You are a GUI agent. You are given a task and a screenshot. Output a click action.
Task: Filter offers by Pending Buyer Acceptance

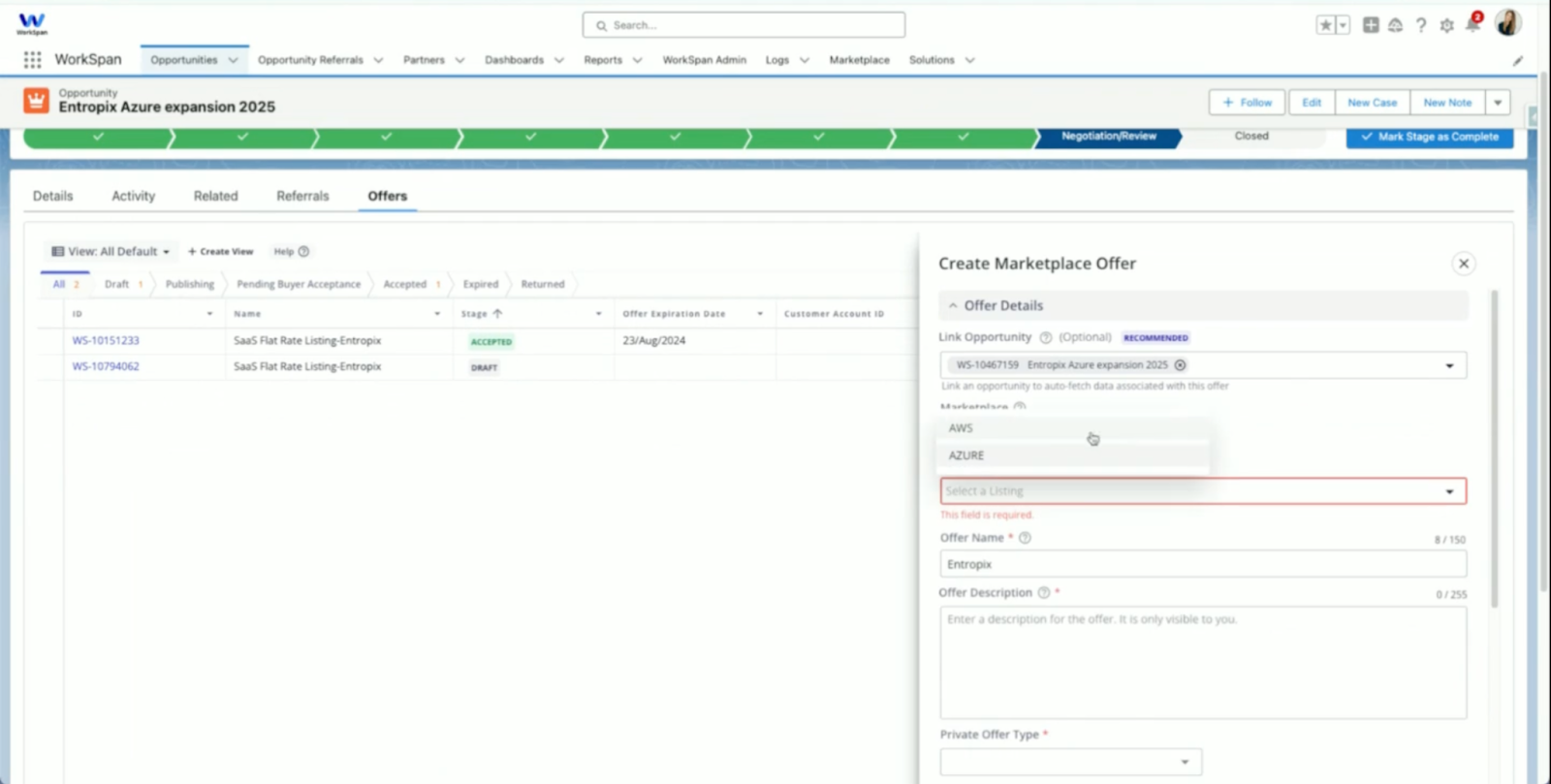(x=299, y=285)
